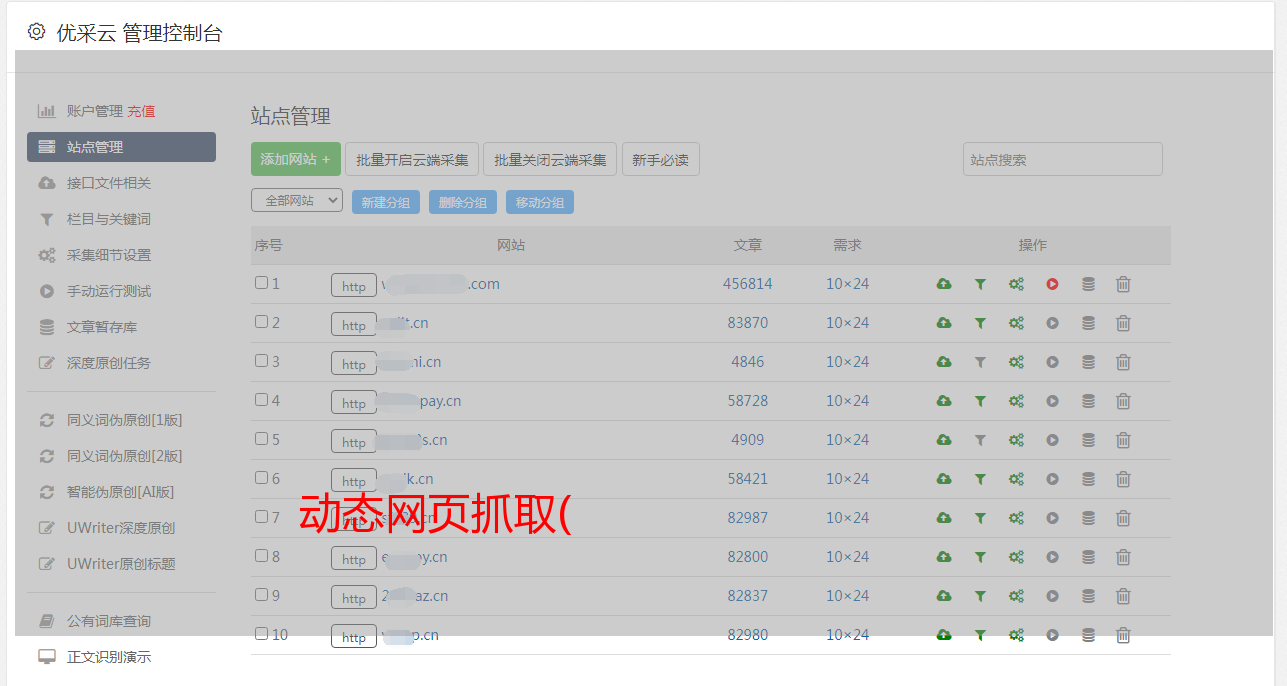Click the 站点搜索 search field

[x=1062, y=160]
